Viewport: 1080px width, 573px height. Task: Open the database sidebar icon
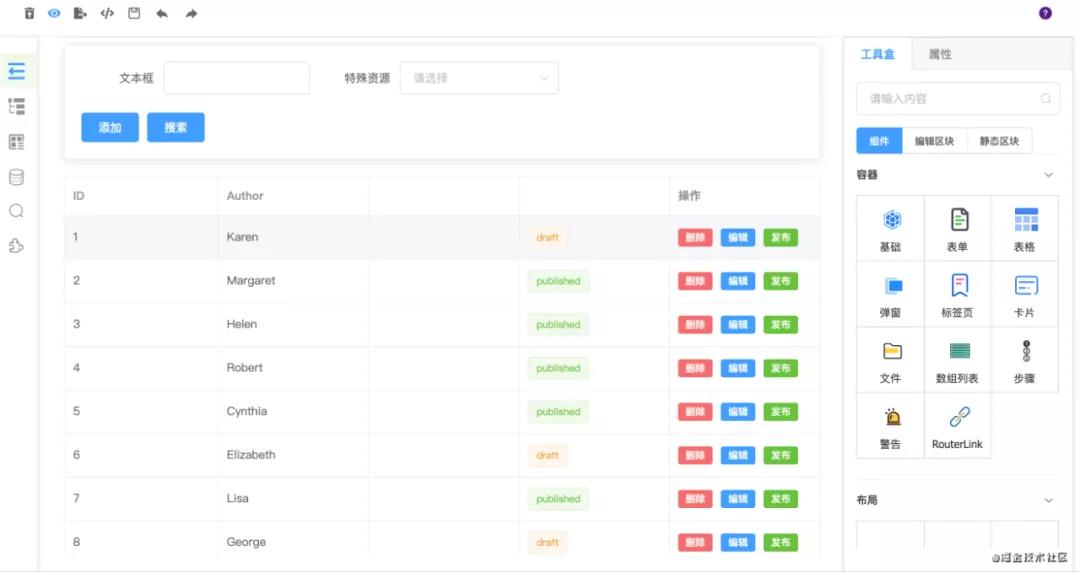pyautogui.click(x=17, y=177)
